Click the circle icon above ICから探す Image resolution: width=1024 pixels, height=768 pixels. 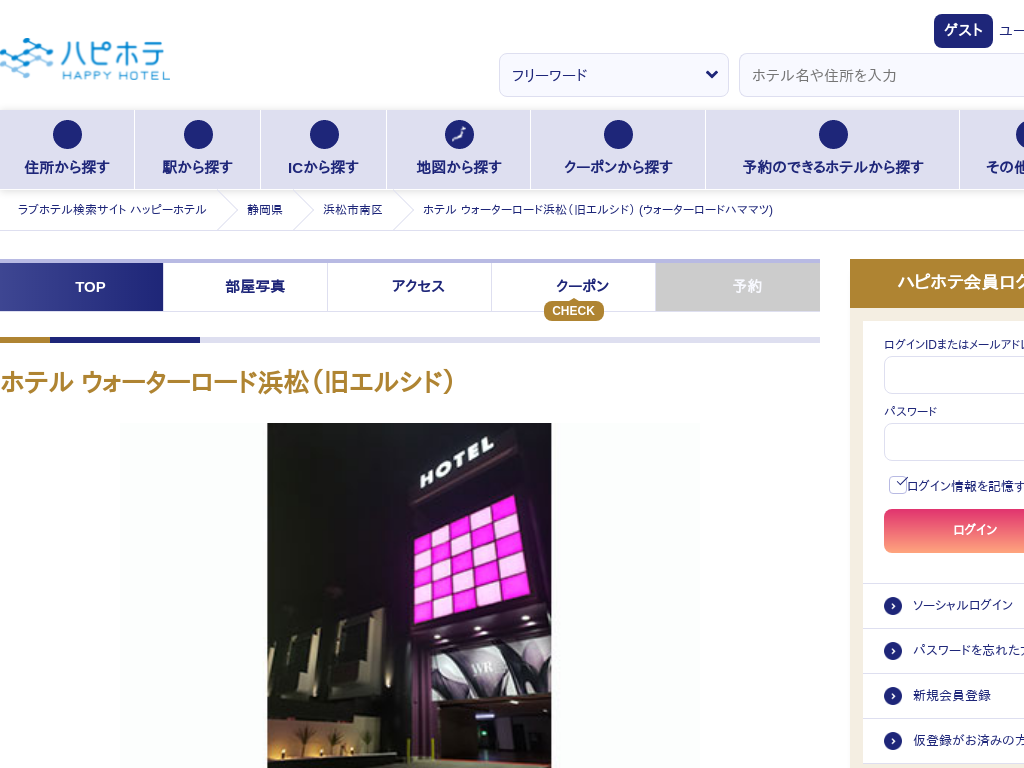[324, 135]
